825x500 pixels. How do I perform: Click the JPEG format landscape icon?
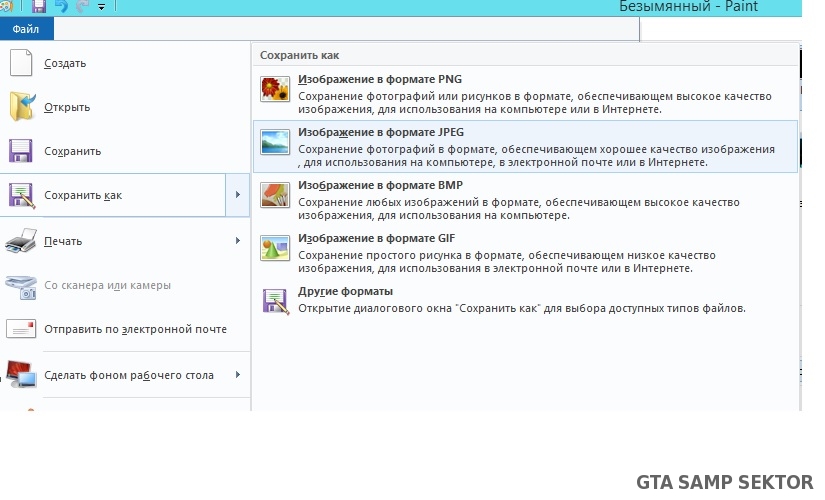pos(275,142)
